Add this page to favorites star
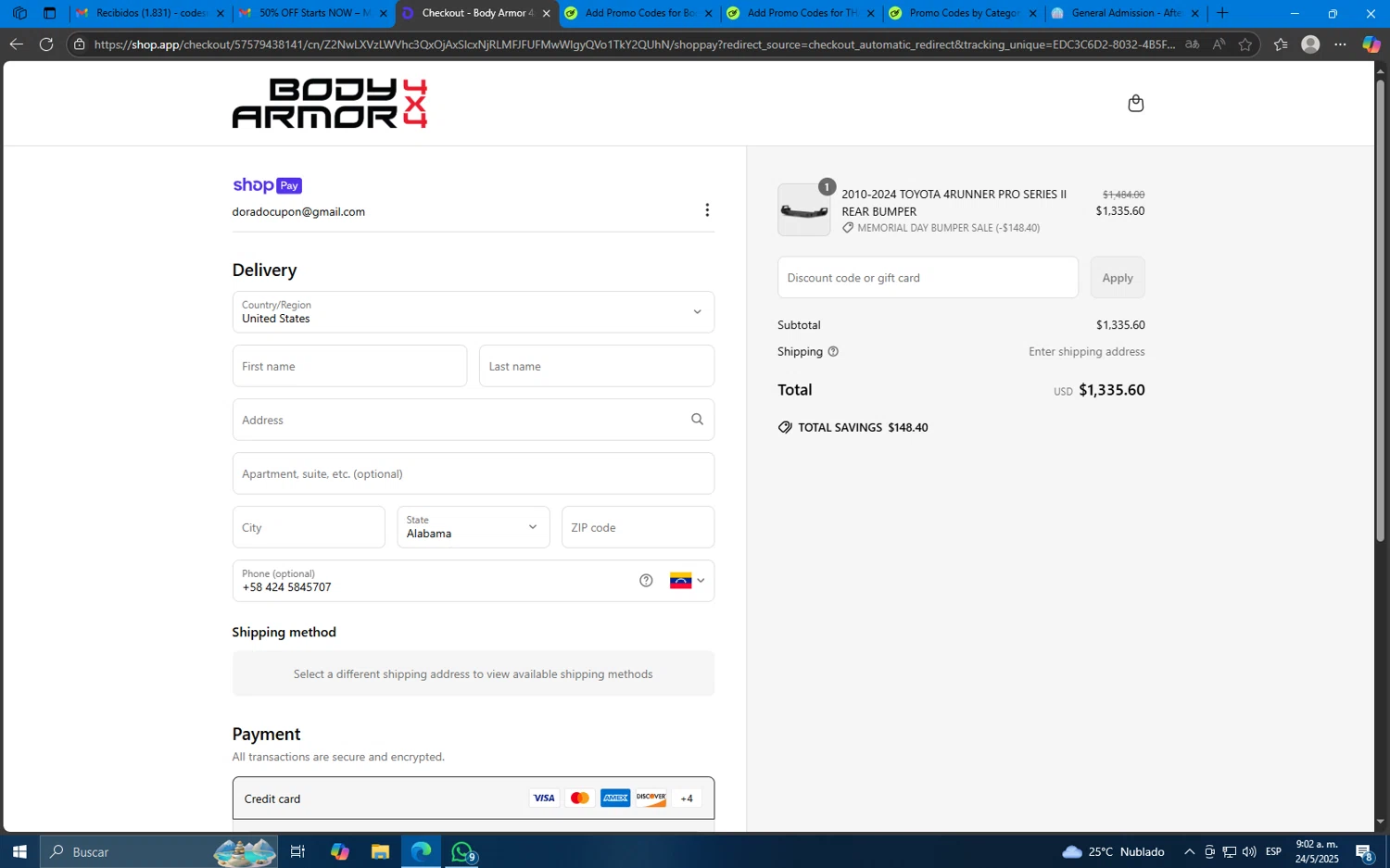Screen dimensions: 1390x868 (x=1245, y=44)
